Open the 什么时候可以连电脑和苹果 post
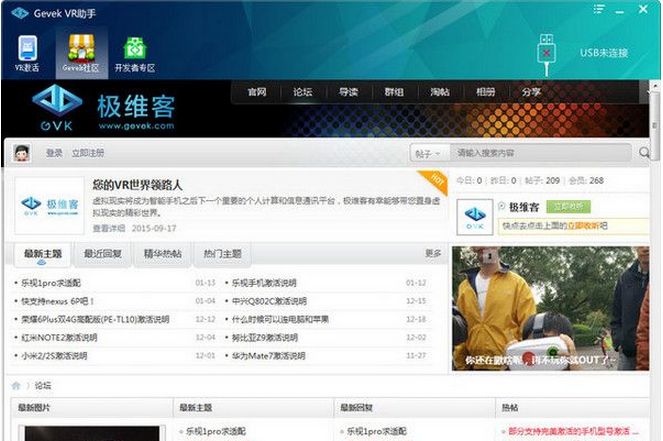Screen dimensions: 663x441 [x=280, y=319]
